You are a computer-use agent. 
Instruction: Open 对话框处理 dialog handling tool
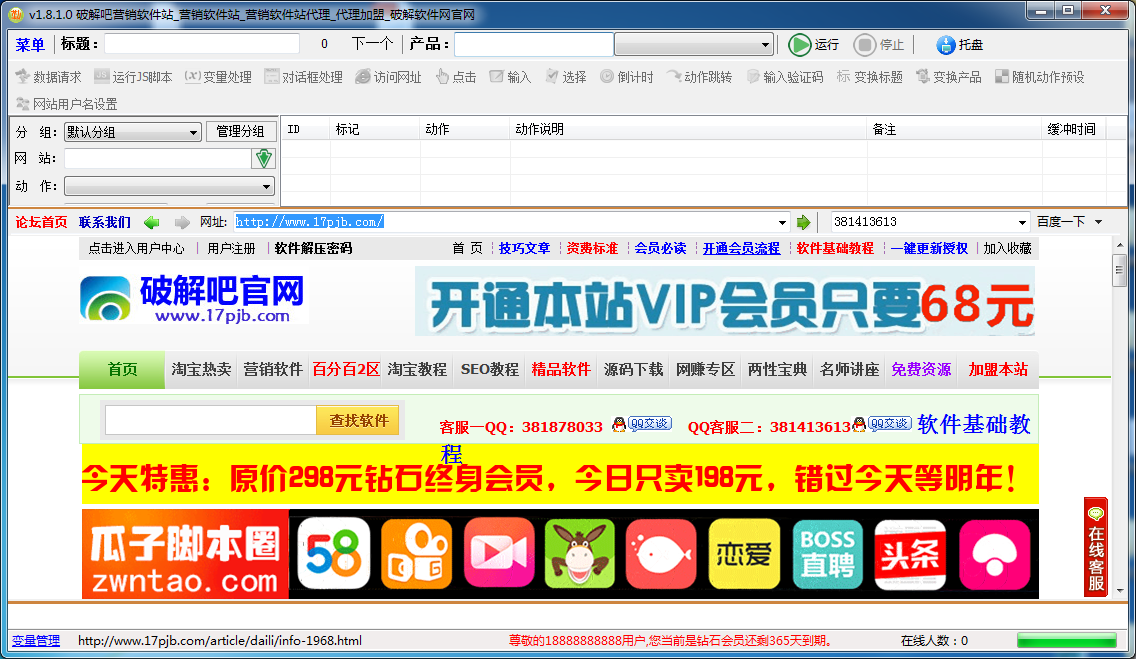click(304, 77)
